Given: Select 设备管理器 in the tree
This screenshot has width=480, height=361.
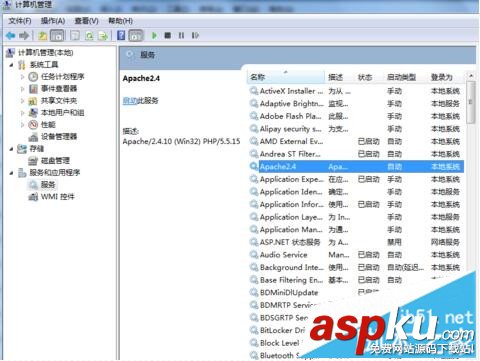Looking at the screenshot, I should pyautogui.click(x=59, y=137).
